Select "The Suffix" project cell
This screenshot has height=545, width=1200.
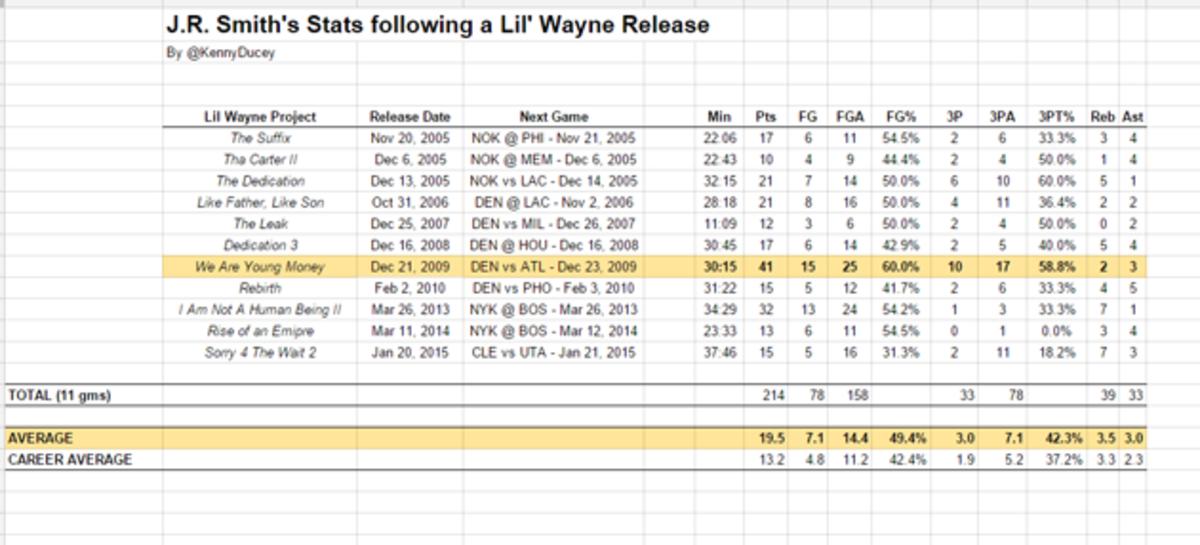point(260,138)
